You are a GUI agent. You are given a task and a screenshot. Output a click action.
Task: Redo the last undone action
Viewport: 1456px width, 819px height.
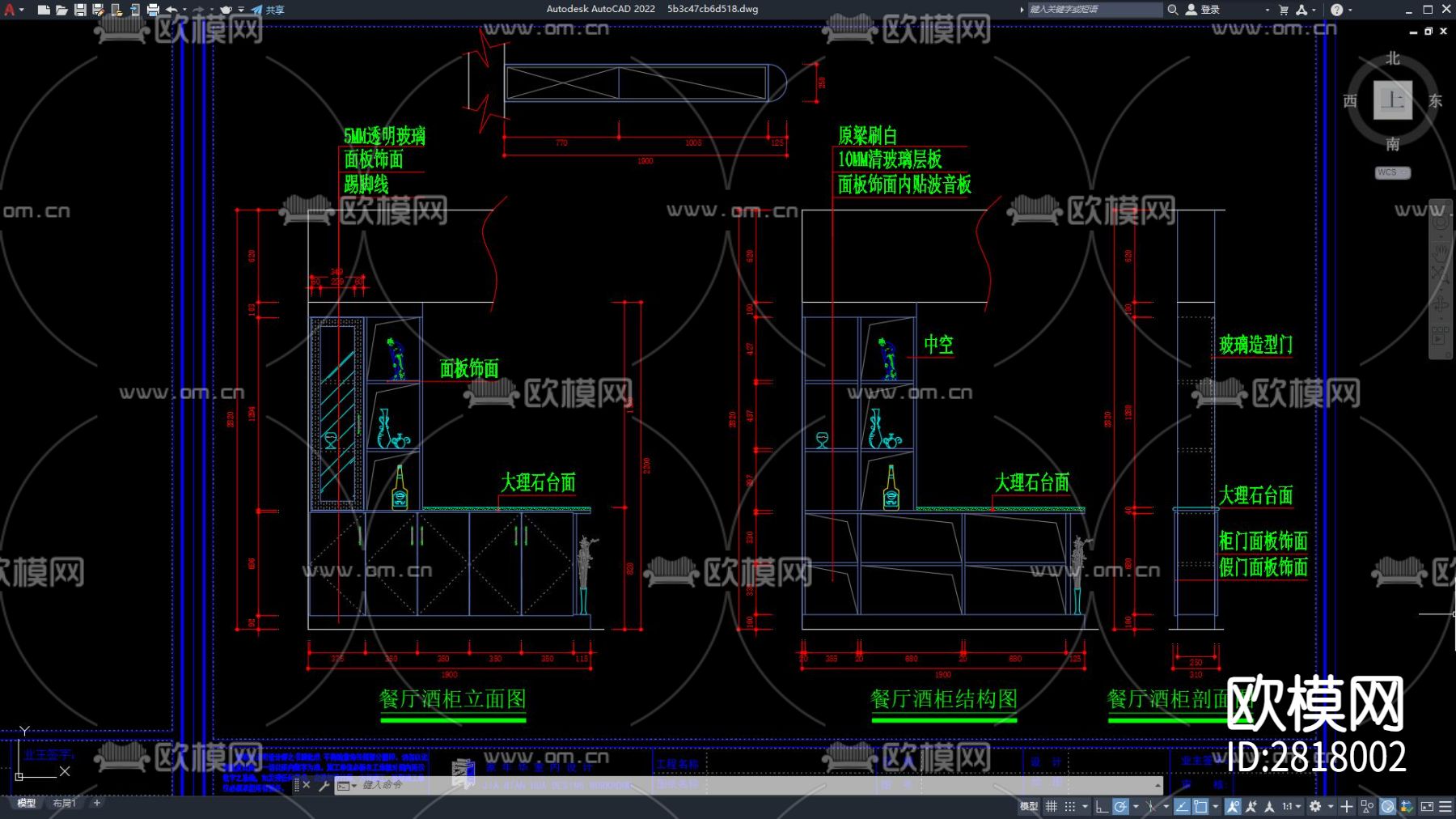[198, 10]
